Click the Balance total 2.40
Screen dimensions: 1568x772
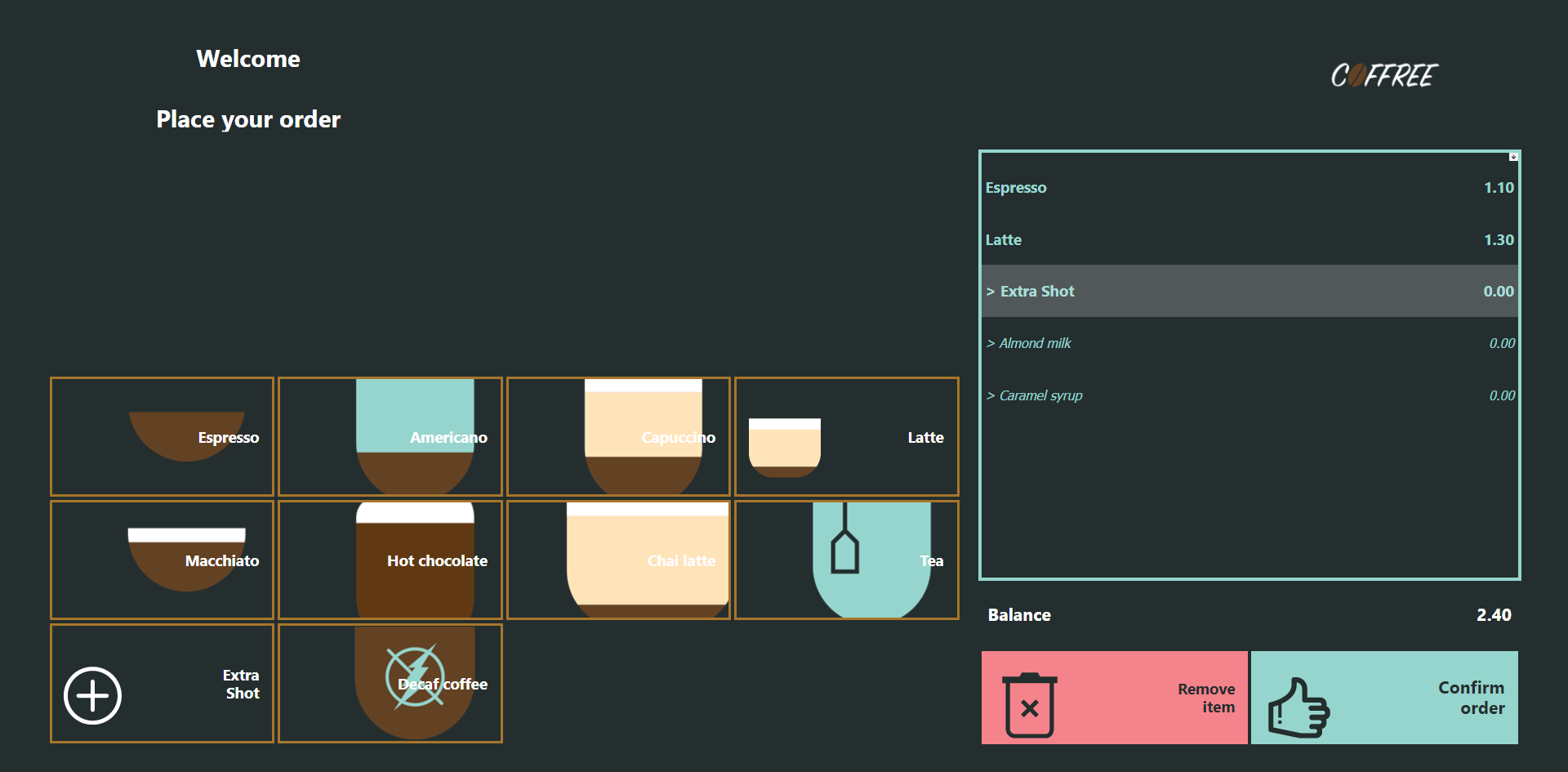coord(1494,614)
